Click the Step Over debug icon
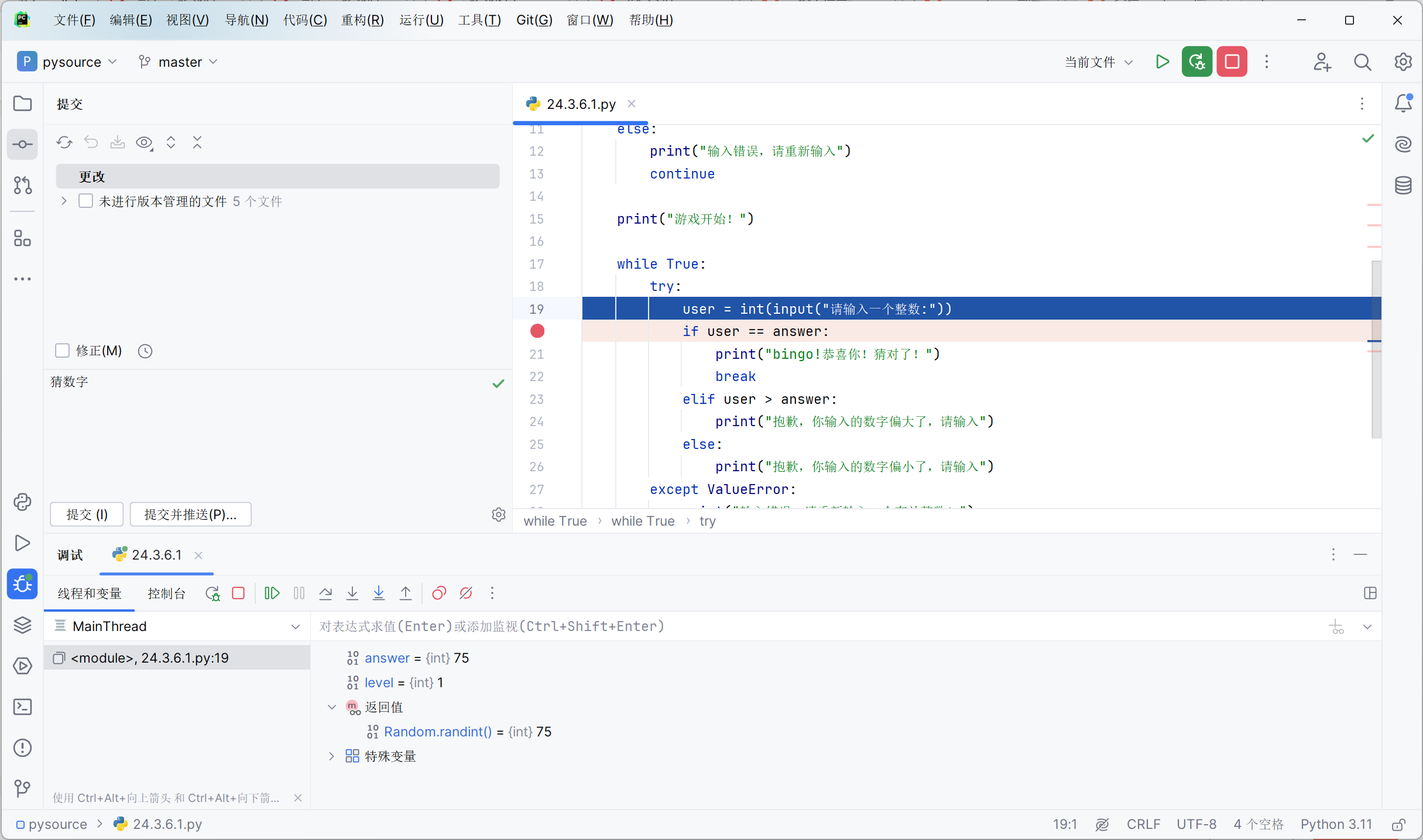This screenshot has height=840, width=1423. tap(325, 593)
